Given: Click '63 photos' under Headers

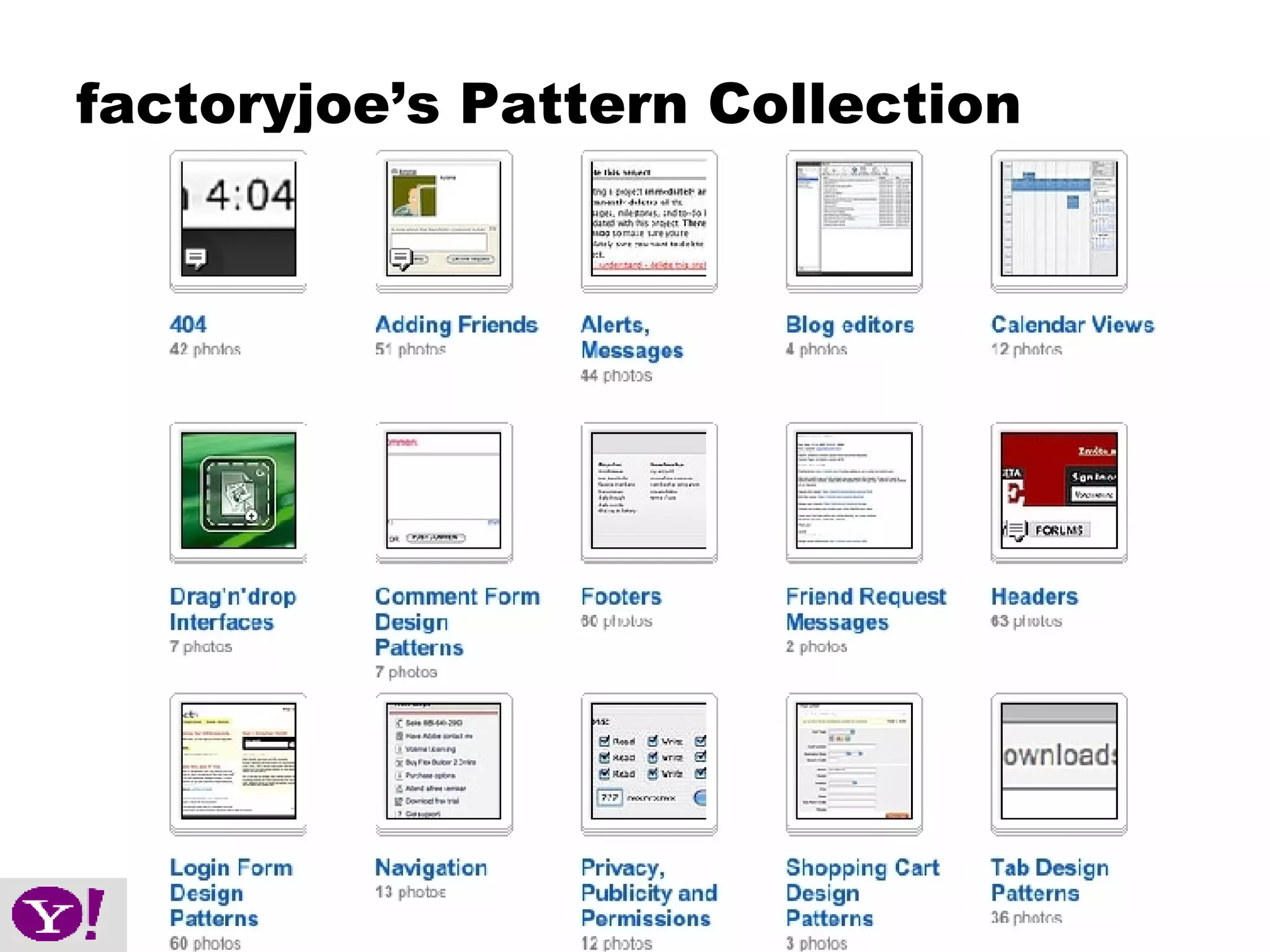Looking at the screenshot, I should [x=1026, y=621].
